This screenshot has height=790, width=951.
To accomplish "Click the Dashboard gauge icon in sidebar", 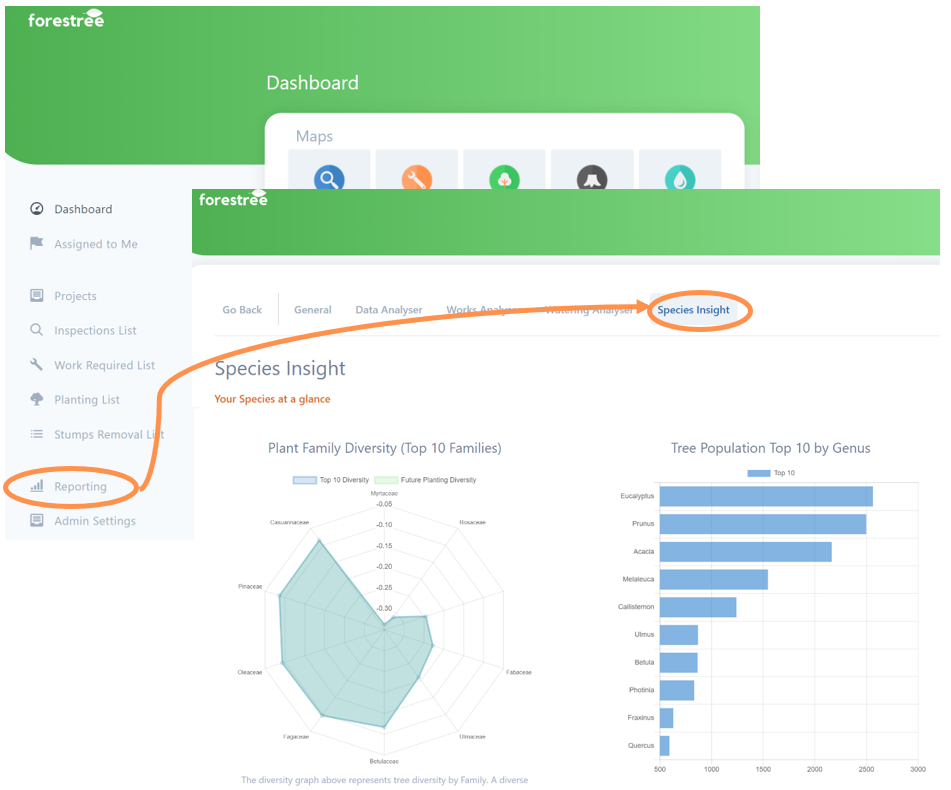I will tap(37, 209).
